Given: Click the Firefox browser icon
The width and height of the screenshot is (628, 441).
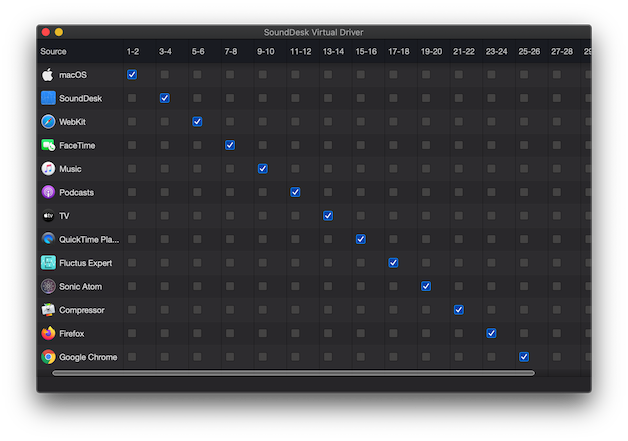Looking at the screenshot, I should click(47, 333).
